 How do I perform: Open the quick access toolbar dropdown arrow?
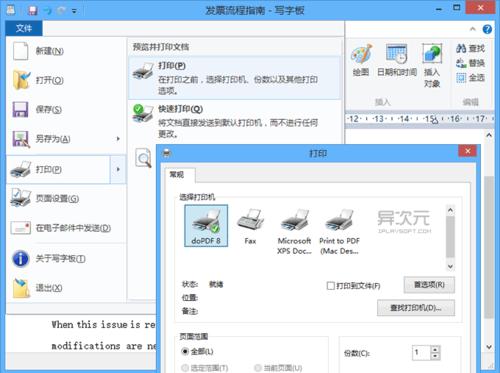pos(74,11)
